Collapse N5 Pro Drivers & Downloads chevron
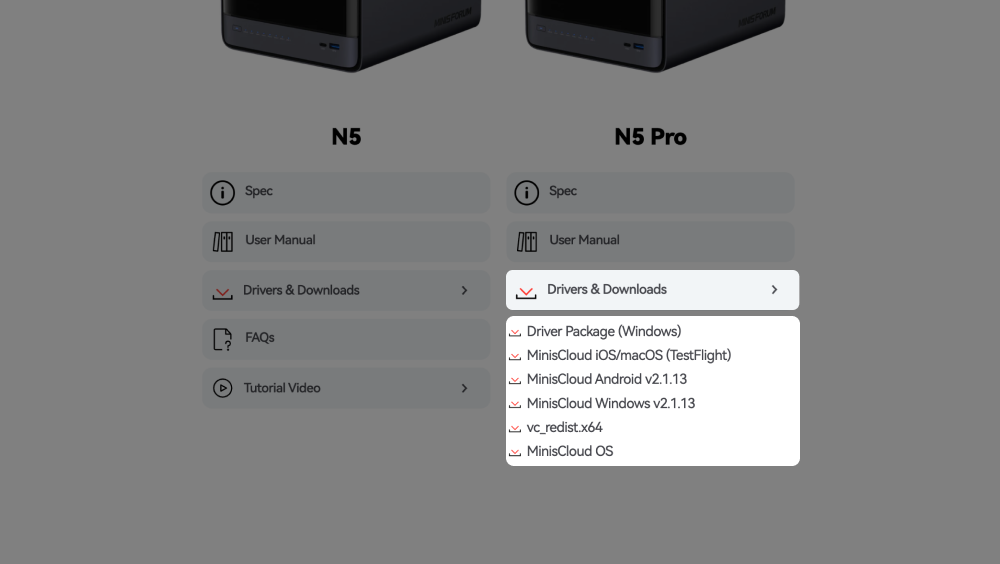 (774, 290)
